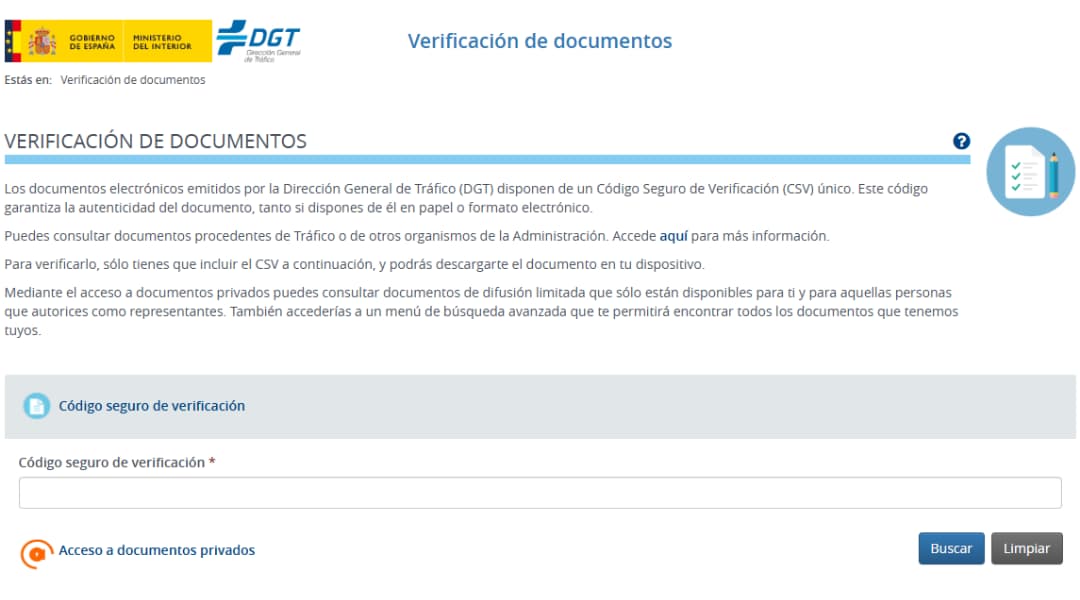
Task: Click the paragraph starting 'Mediante el acceso'
Action: click(481, 311)
